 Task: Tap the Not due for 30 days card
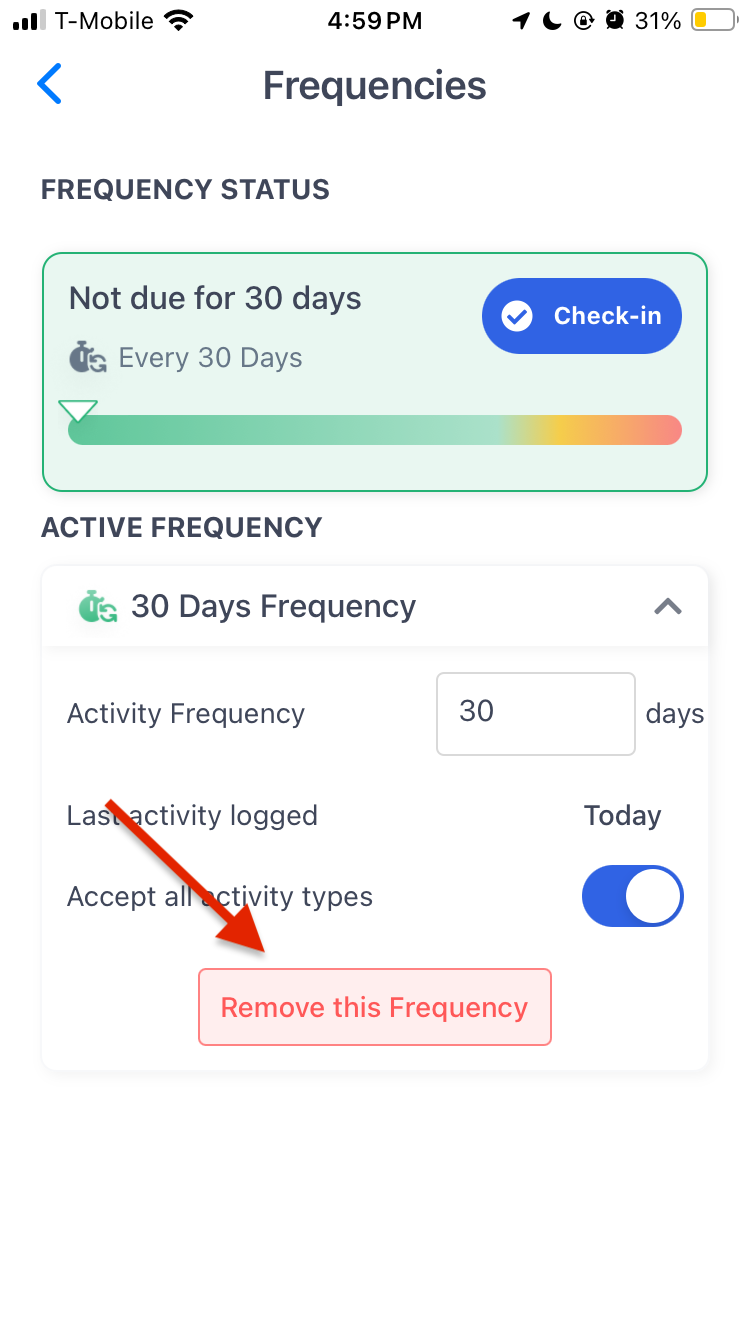point(375,372)
